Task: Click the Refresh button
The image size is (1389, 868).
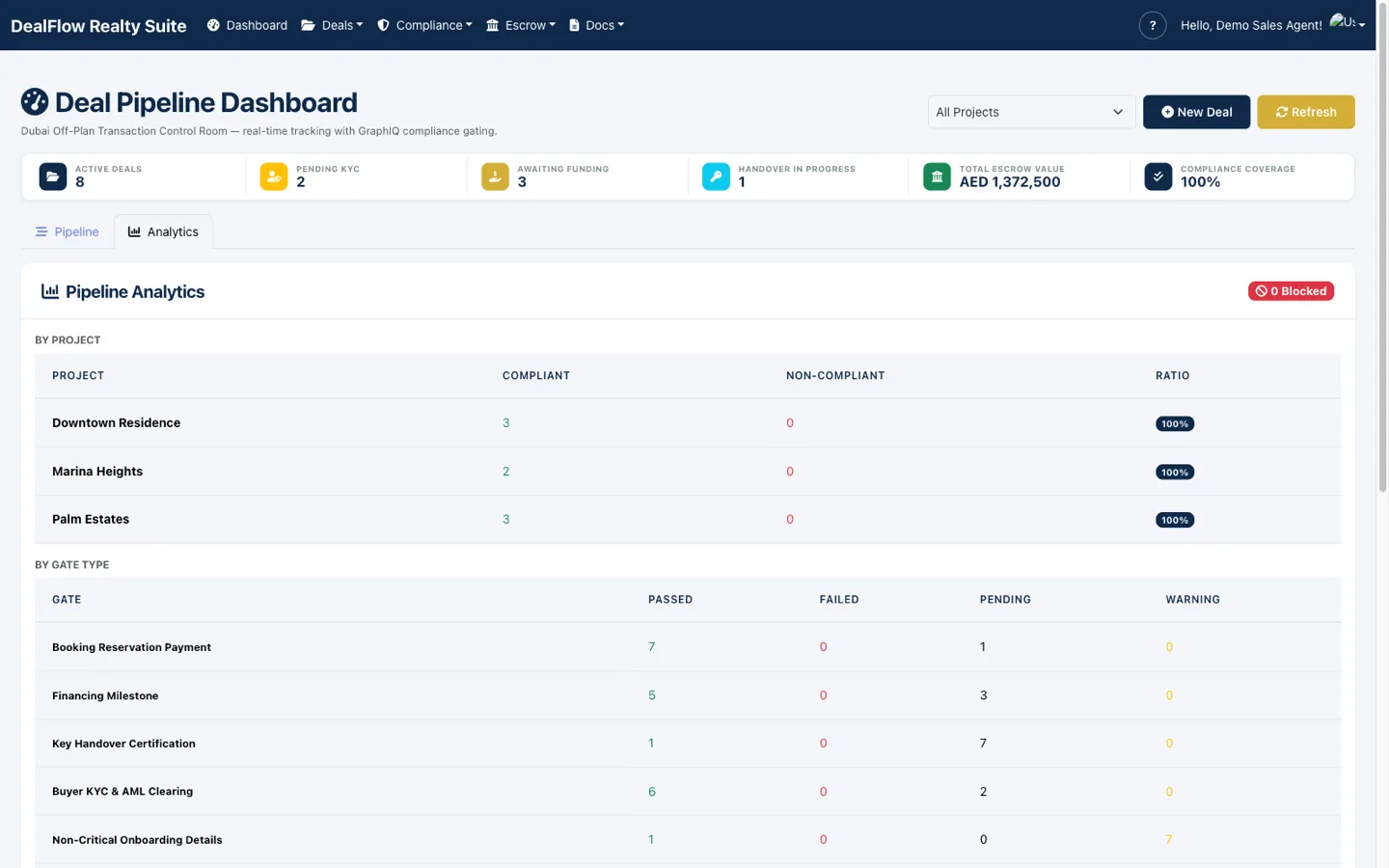Action: coord(1306,112)
